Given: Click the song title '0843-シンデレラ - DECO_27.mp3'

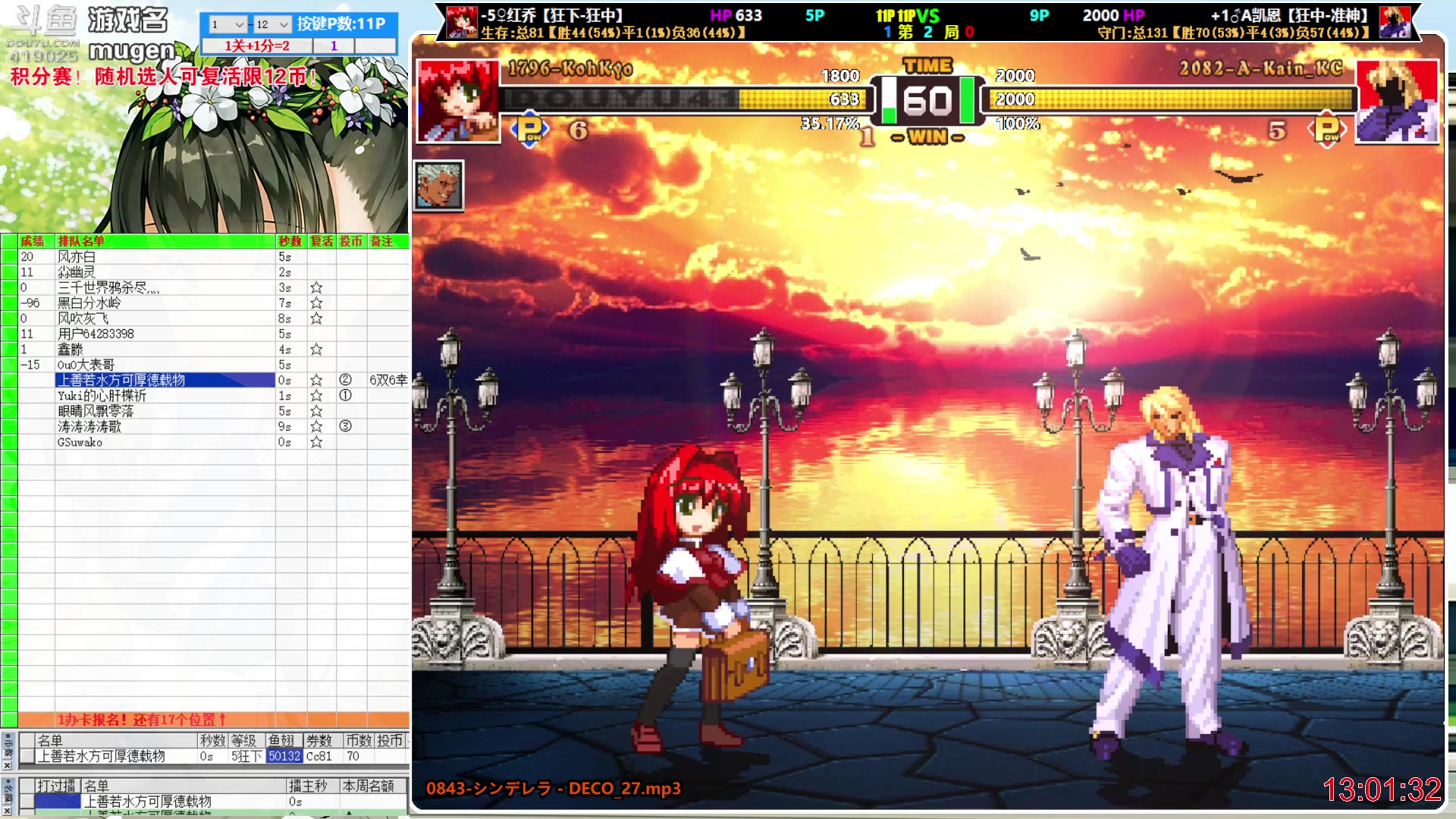Looking at the screenshot, I should coord(554,789).
